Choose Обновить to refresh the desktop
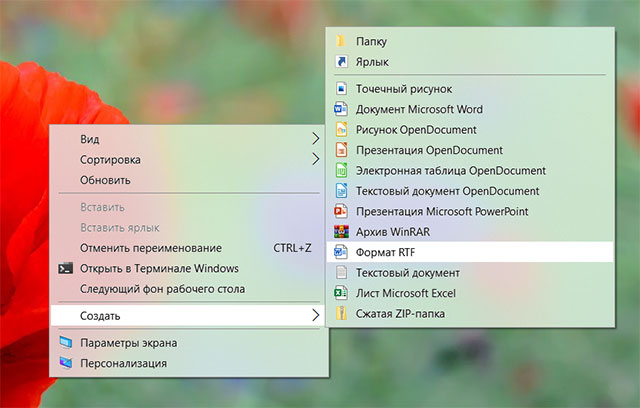 [x=189, y=180]
